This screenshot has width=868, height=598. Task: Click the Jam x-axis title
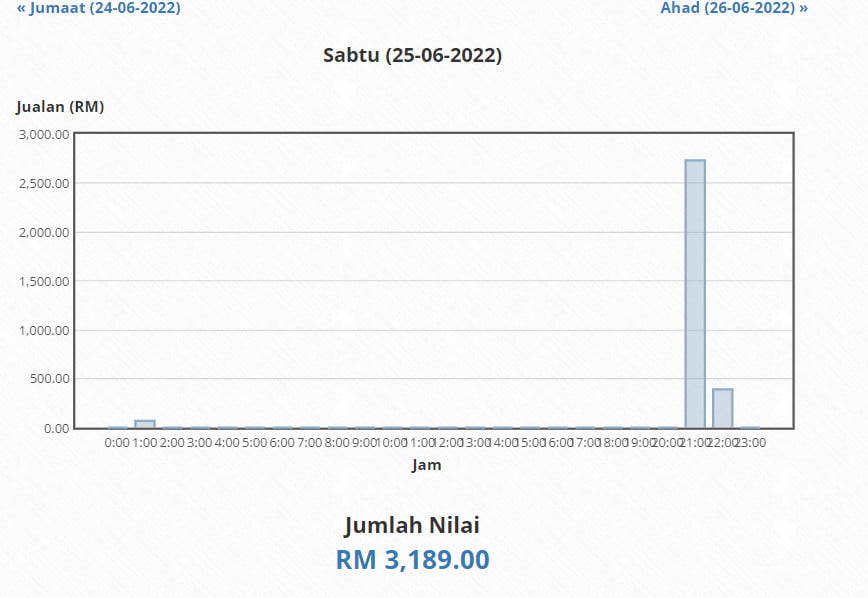[426, 465]
